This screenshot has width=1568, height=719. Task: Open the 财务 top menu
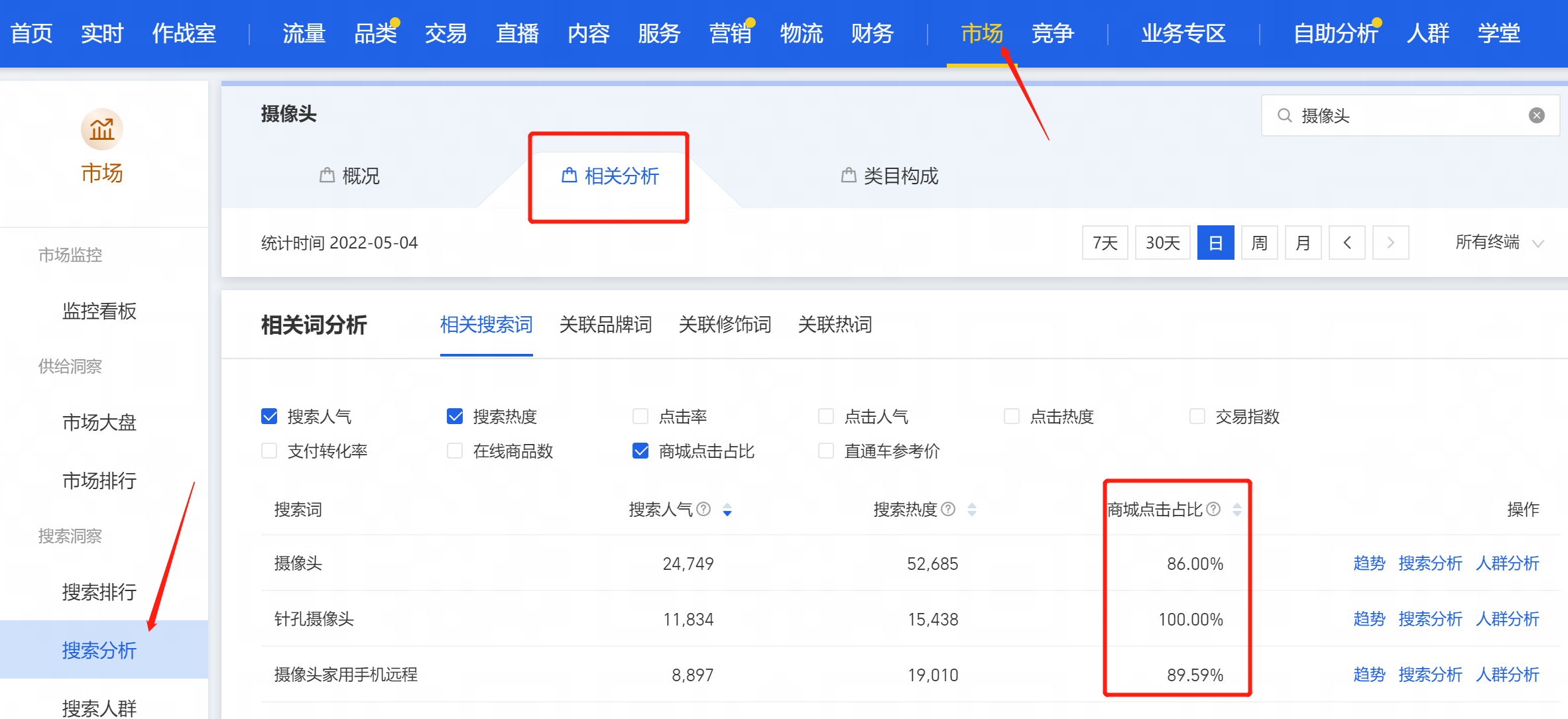click(x=873, y=33)
